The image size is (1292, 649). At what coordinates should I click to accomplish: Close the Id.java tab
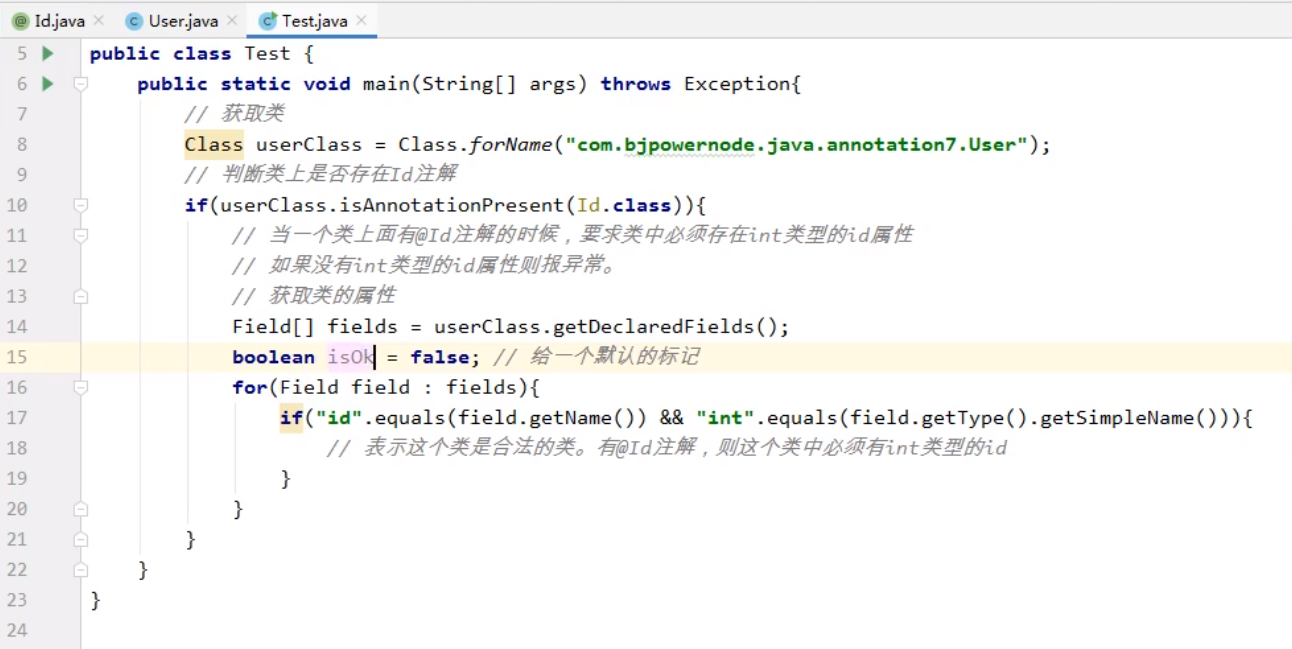[x=98, y=20]
